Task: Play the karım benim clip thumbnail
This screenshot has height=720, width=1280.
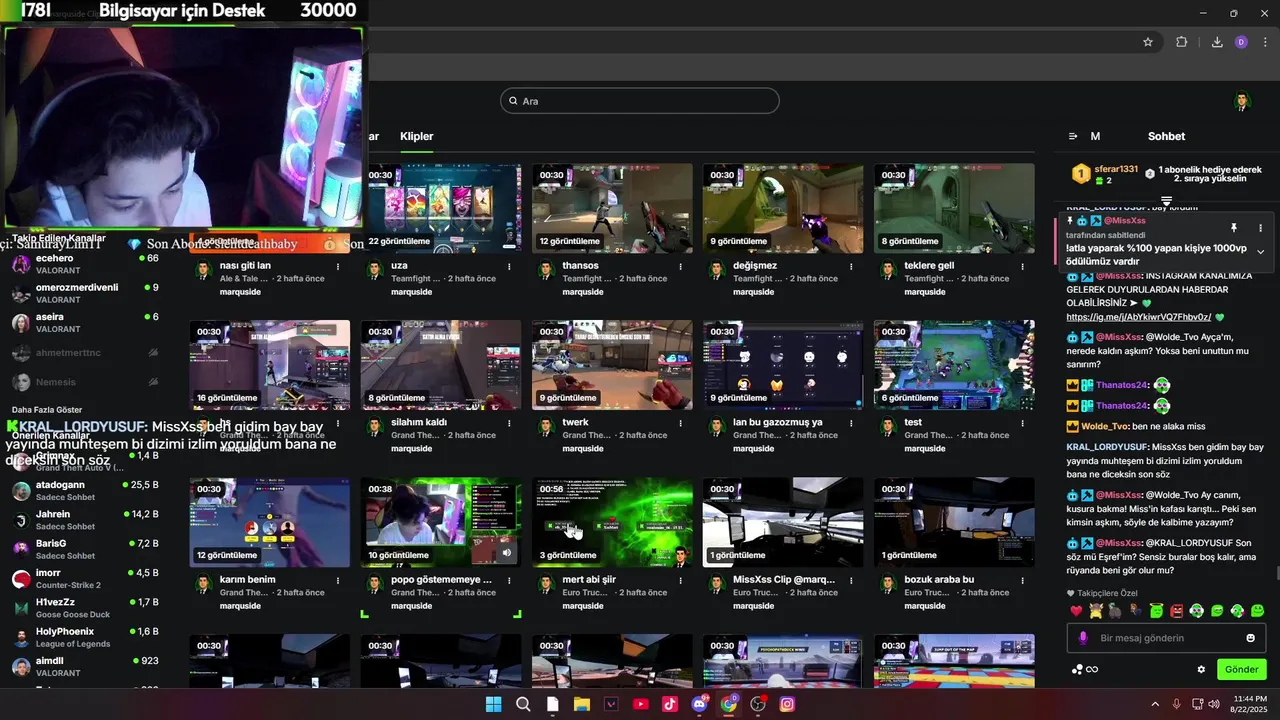Action: pyautogui.click(x=270, y=522)
